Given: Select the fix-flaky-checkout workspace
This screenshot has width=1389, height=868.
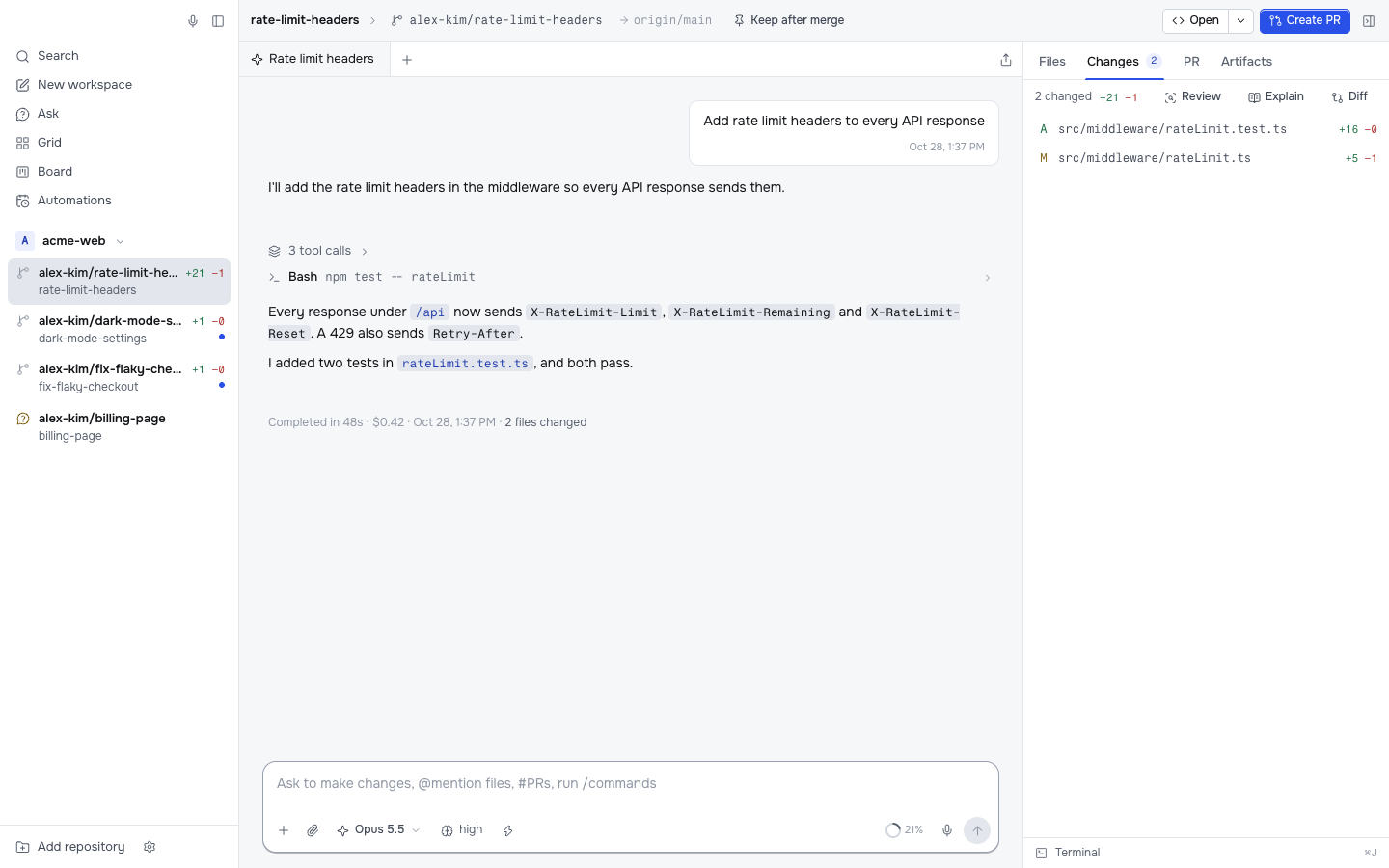Looking at the screenshot, I should [x=119, y=378].
